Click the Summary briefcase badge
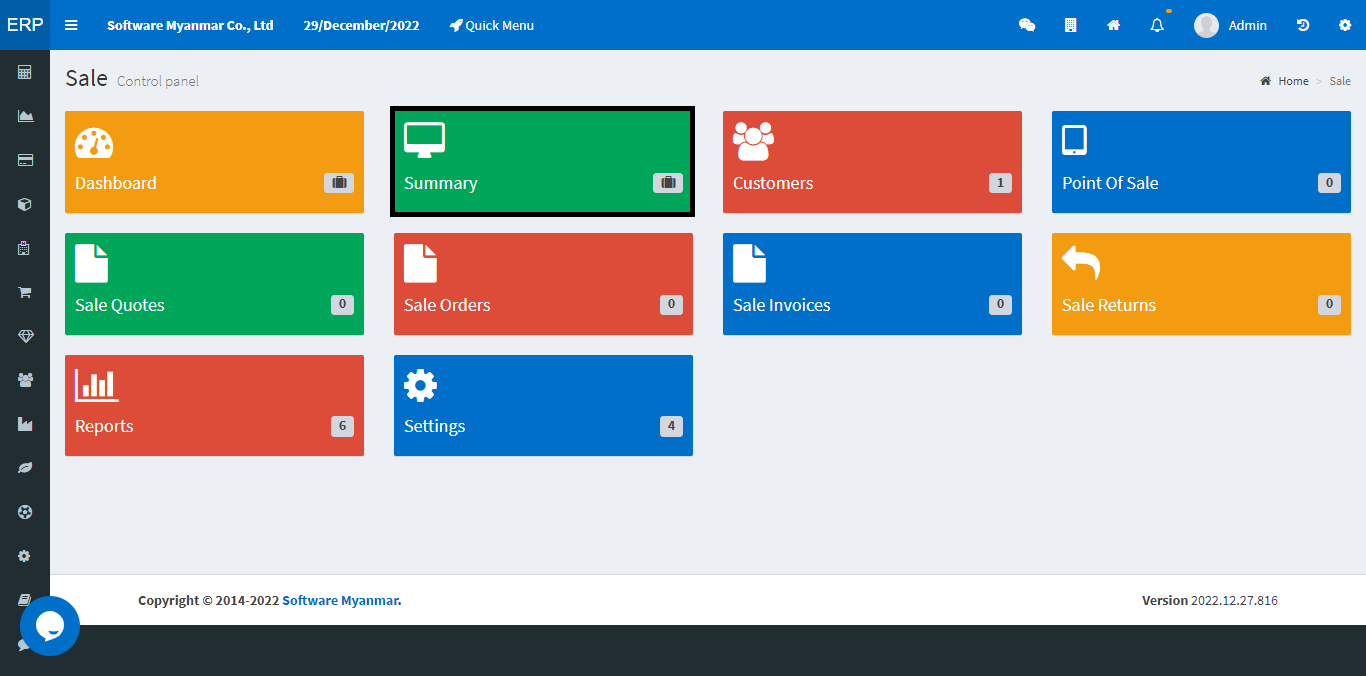The height and width of the screenshot is (676, 1366). [x=668, y=183]
